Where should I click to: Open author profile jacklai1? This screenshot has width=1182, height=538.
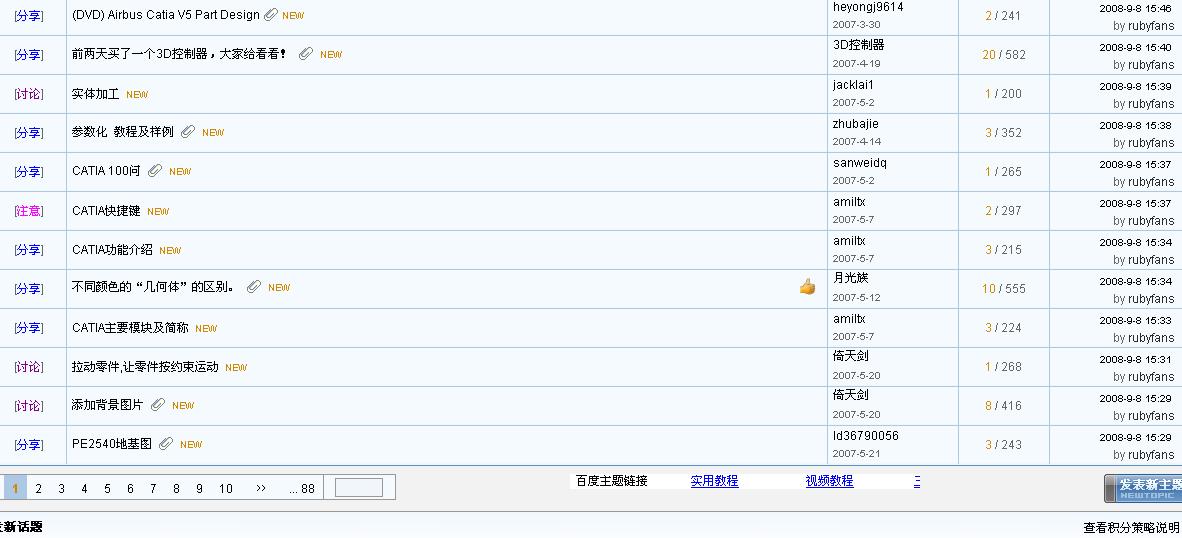pyautogui.click(x=853, y=85)
